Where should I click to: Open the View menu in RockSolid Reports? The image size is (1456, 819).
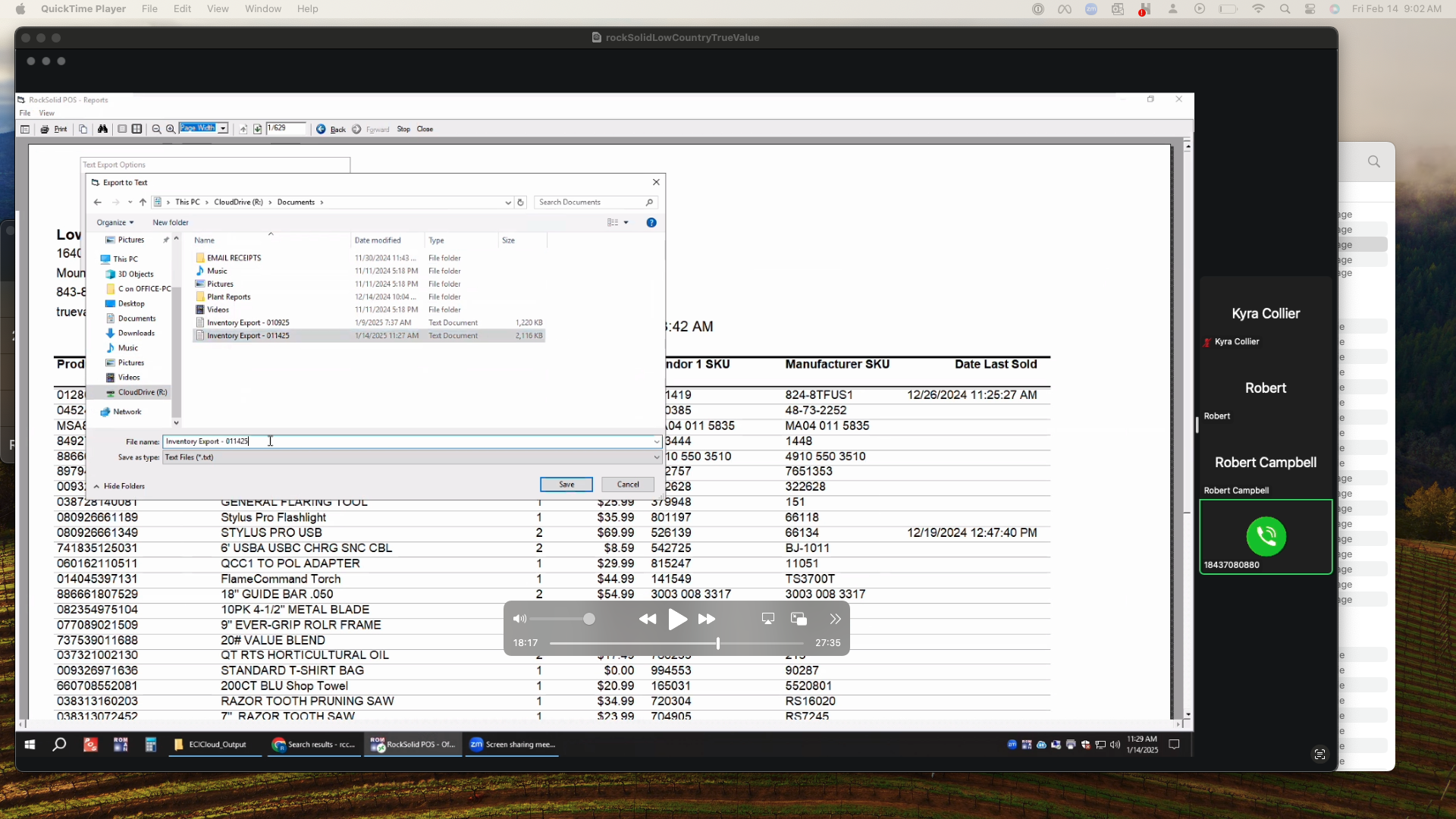point(46,114)
